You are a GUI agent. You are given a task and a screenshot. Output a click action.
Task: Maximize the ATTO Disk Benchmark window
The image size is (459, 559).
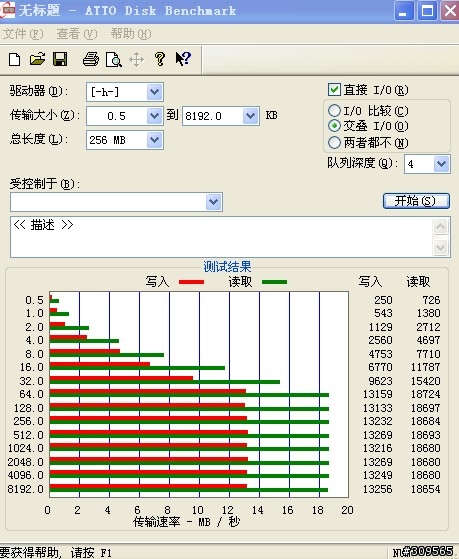pyautogui.click(x=427, y=11)
